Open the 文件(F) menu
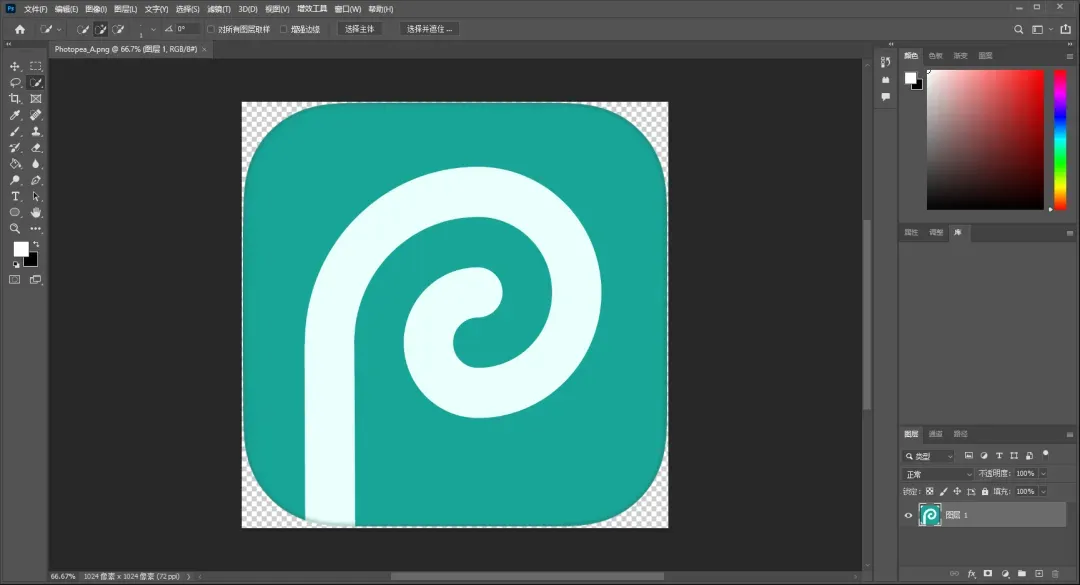Viewport: 1080px width, 585px height. (36, 9)
